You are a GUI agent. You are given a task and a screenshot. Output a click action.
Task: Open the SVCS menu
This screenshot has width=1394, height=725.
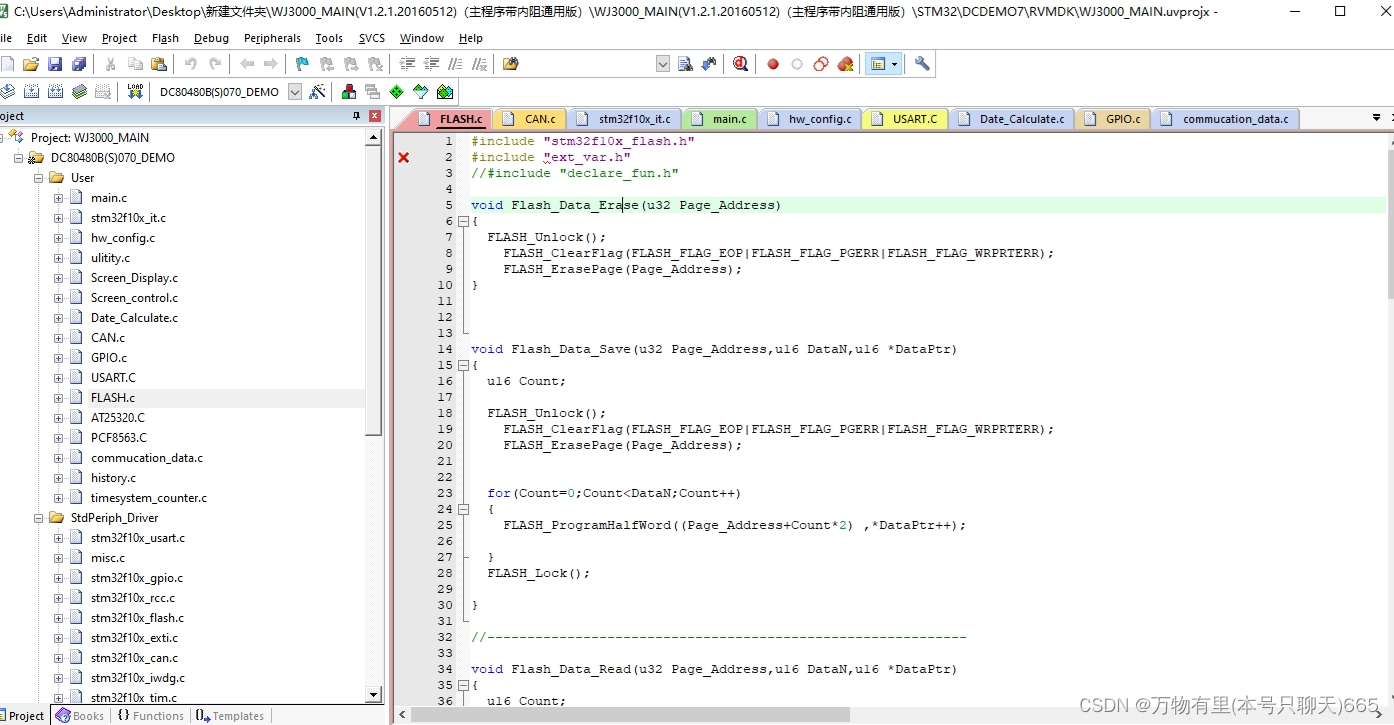pyautogui.click(x=372, y=38)
